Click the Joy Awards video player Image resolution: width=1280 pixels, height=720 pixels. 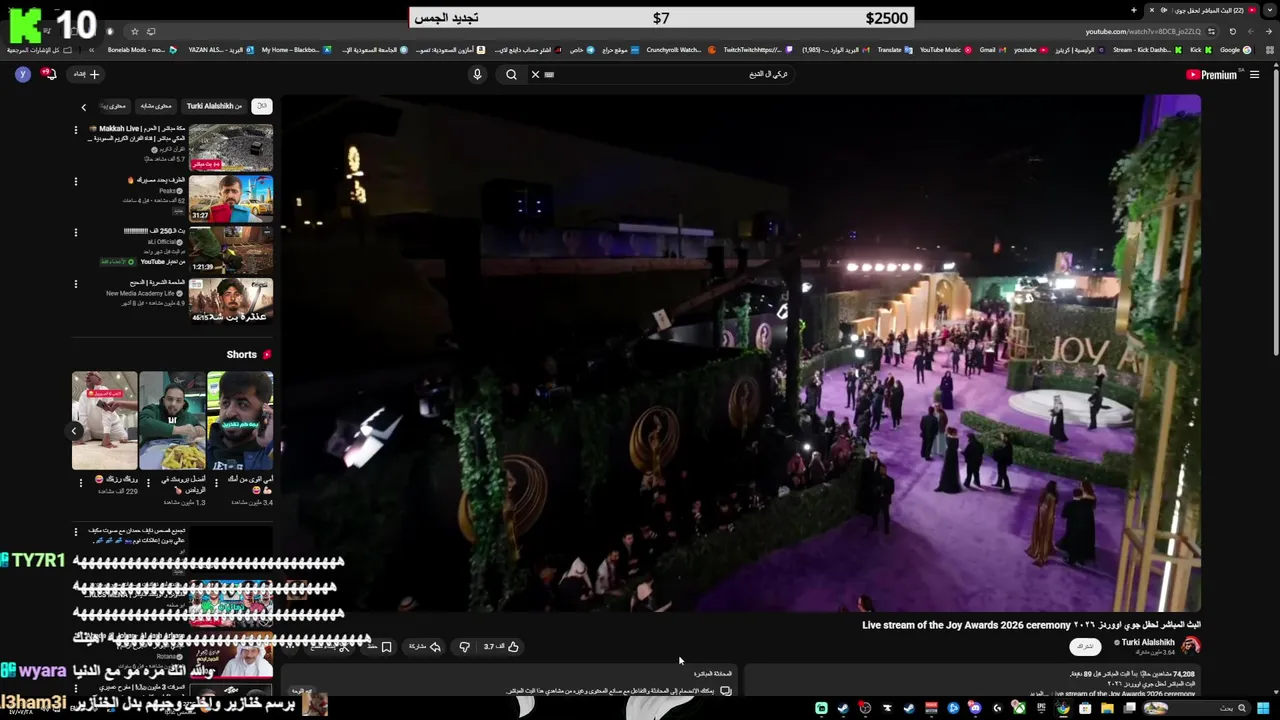(x=740, y=353)
